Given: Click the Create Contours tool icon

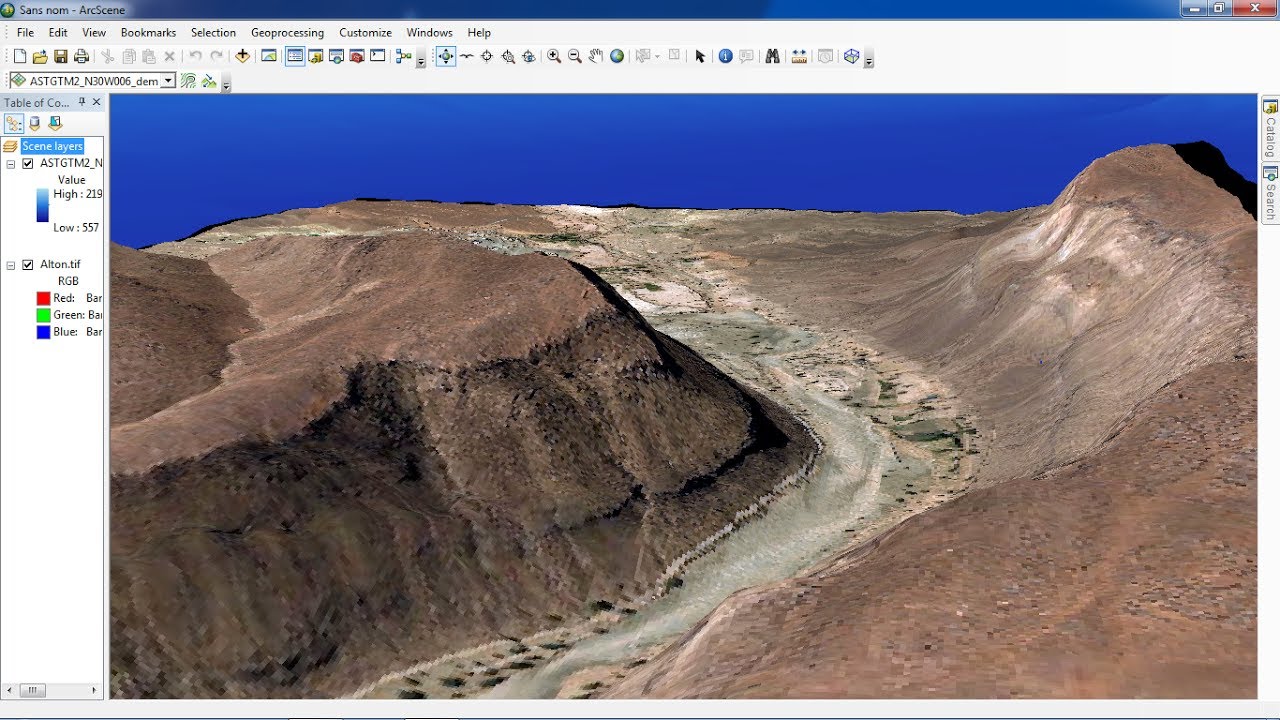Looking at the screenshot, I should pos(188,80).
